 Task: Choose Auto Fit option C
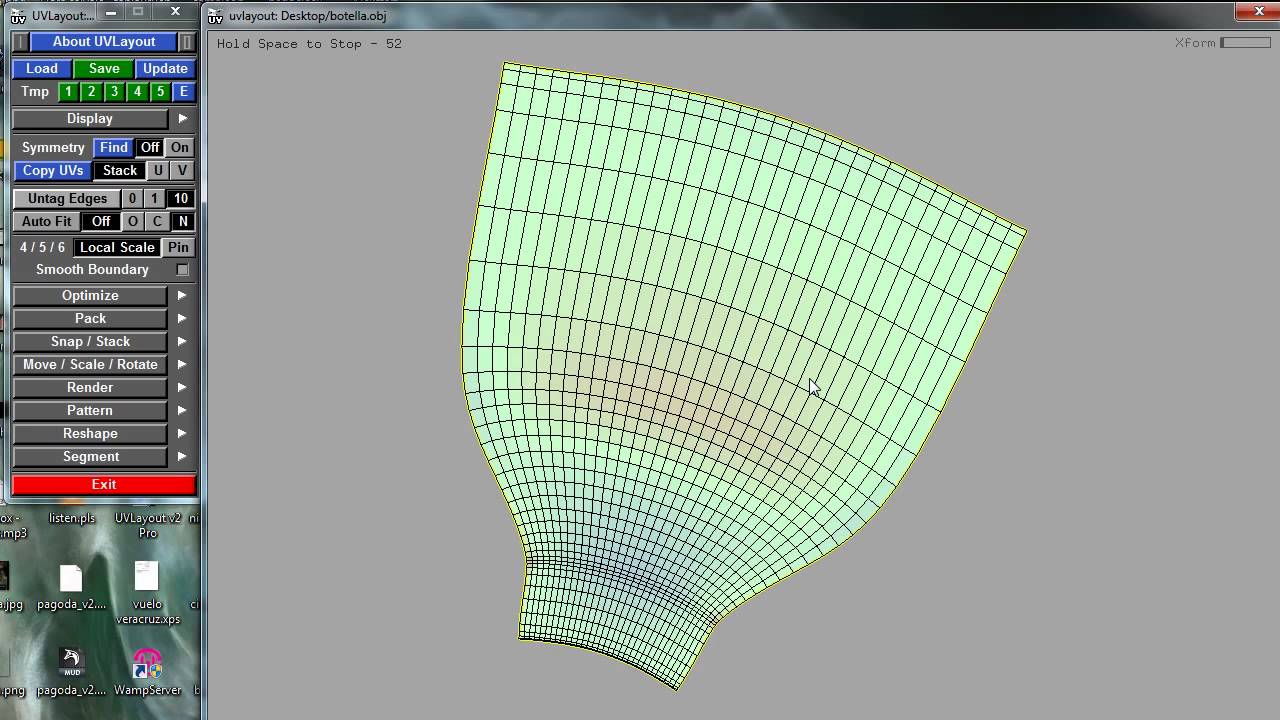click(157, 221)
